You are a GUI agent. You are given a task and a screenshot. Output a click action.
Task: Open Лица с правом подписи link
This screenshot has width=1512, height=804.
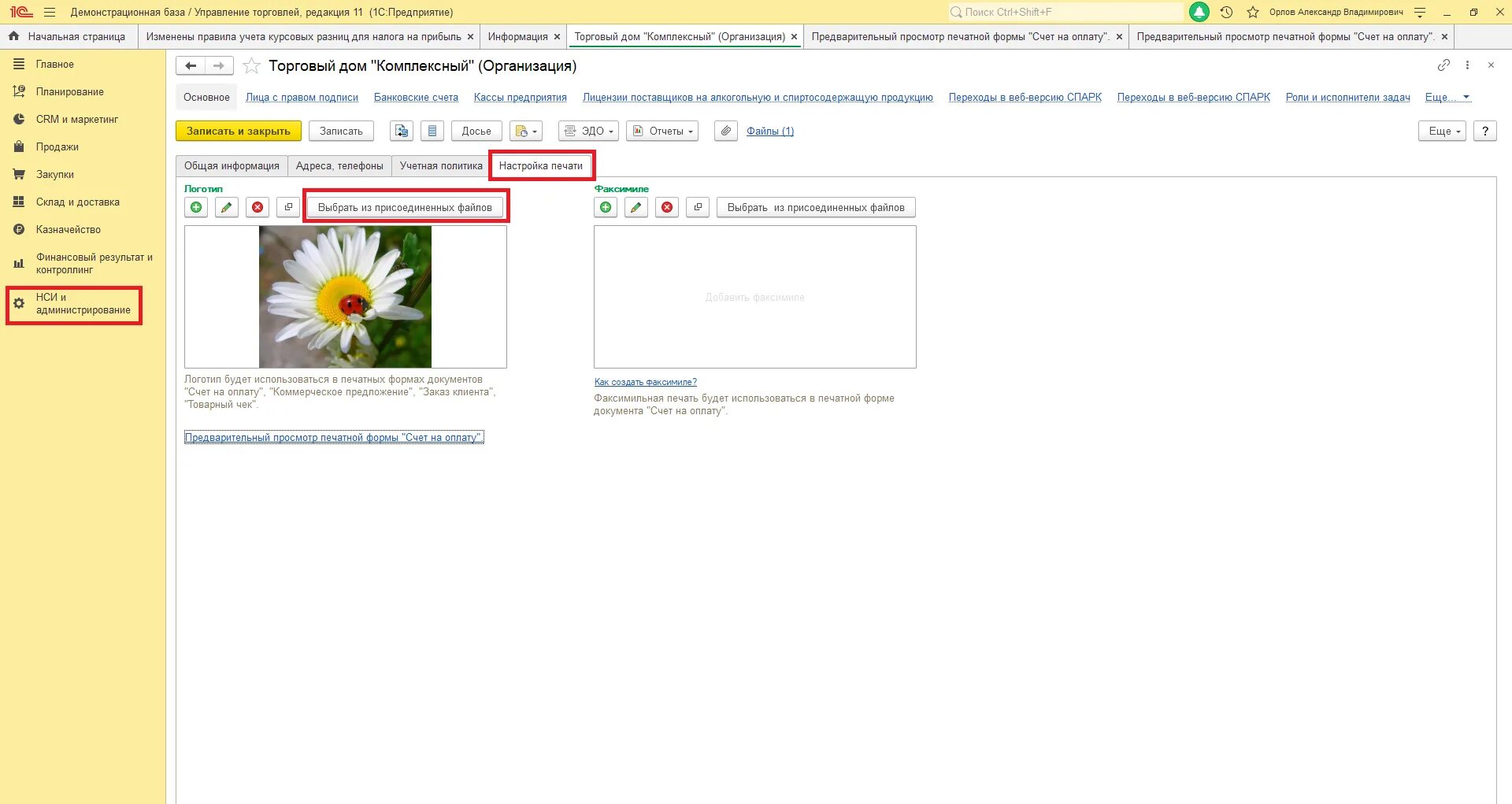tap(302, 98)
